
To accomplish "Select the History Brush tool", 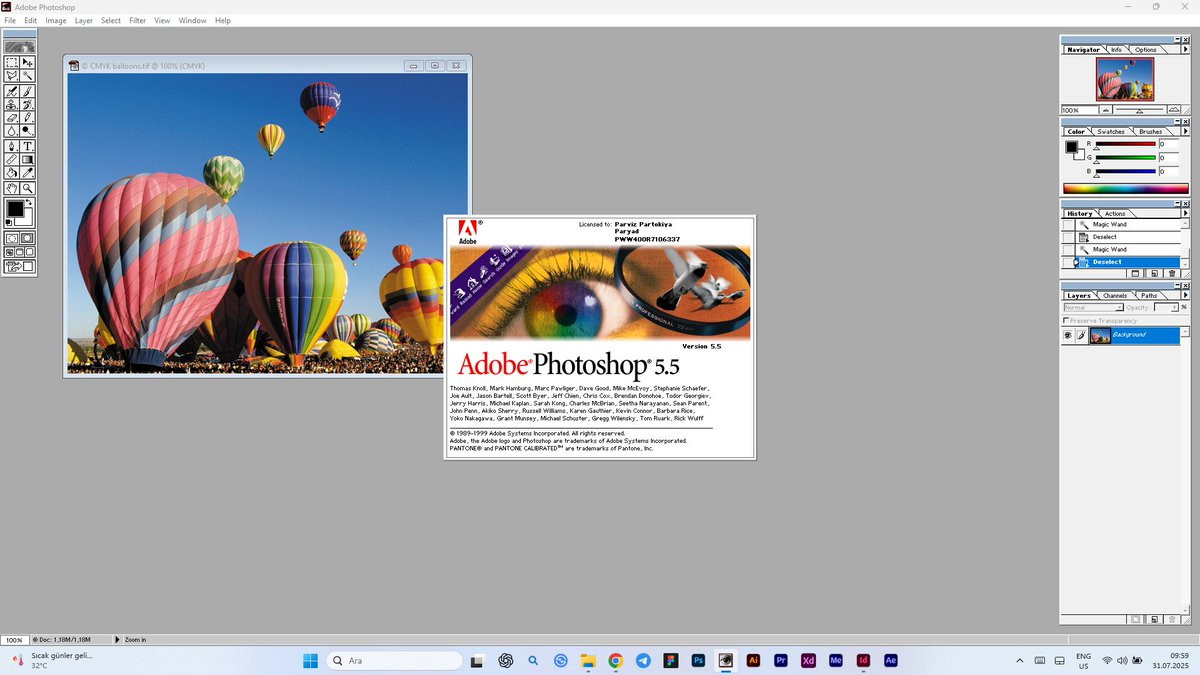I will 27,105.
